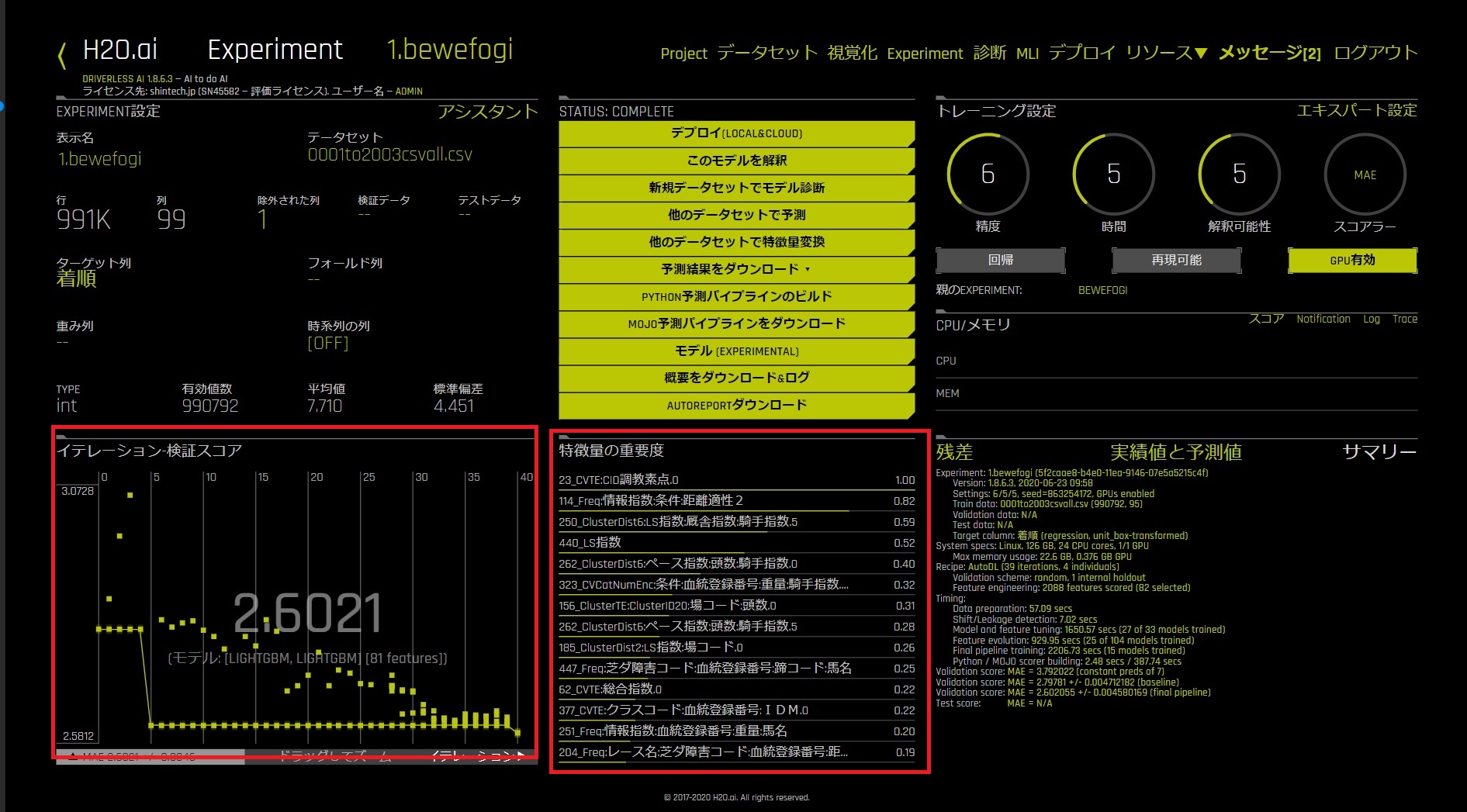Screen dimensions: 1467x812
Task: Click the time dial showing 5
Action: coord(1113,174)
